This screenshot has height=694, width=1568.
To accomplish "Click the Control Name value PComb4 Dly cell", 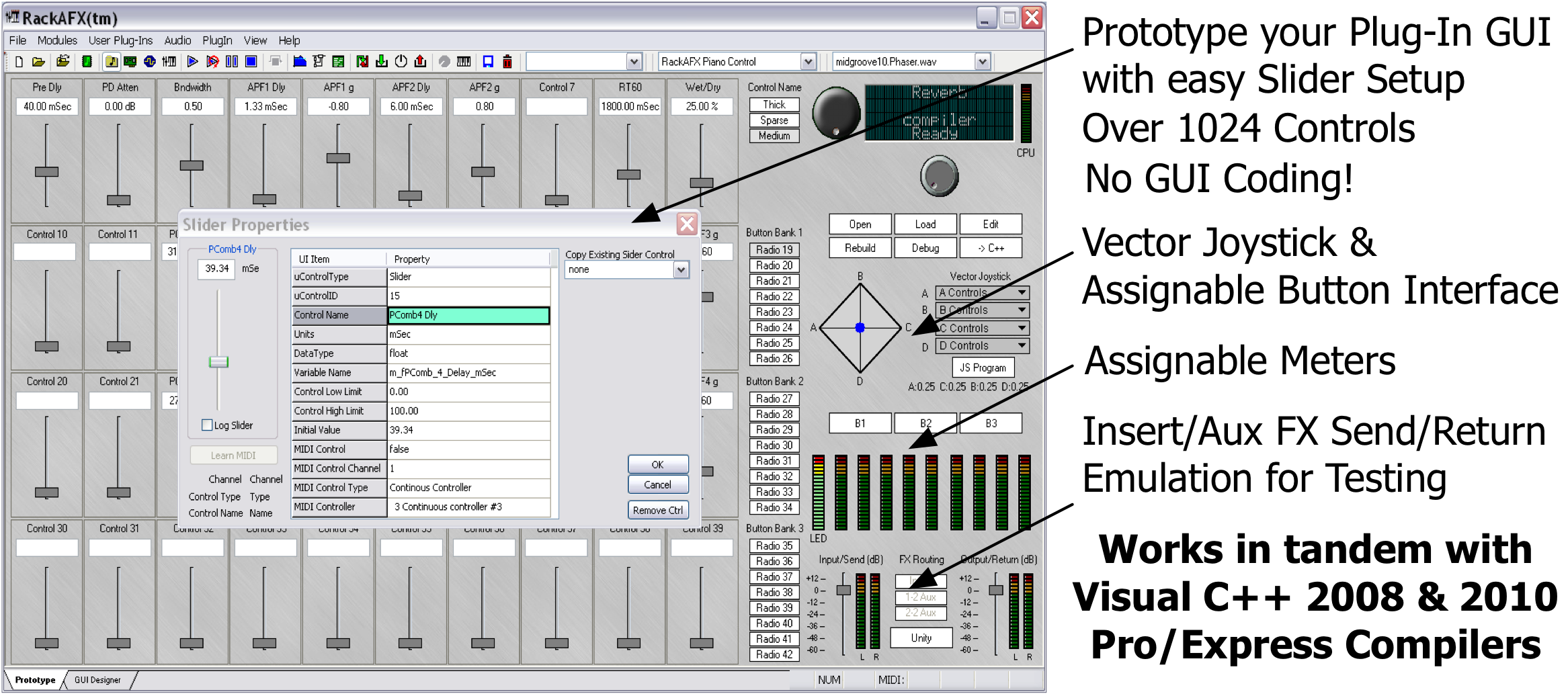I will click(x=469, y=315).
